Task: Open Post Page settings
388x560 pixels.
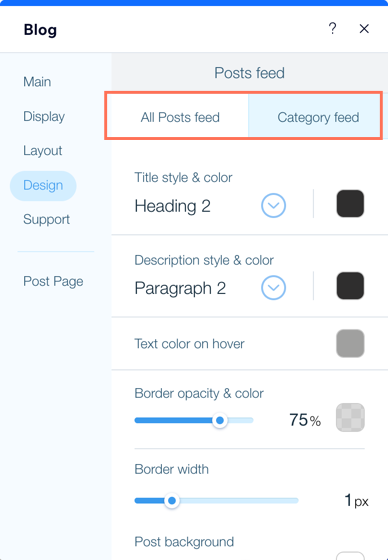Action: 53,281
